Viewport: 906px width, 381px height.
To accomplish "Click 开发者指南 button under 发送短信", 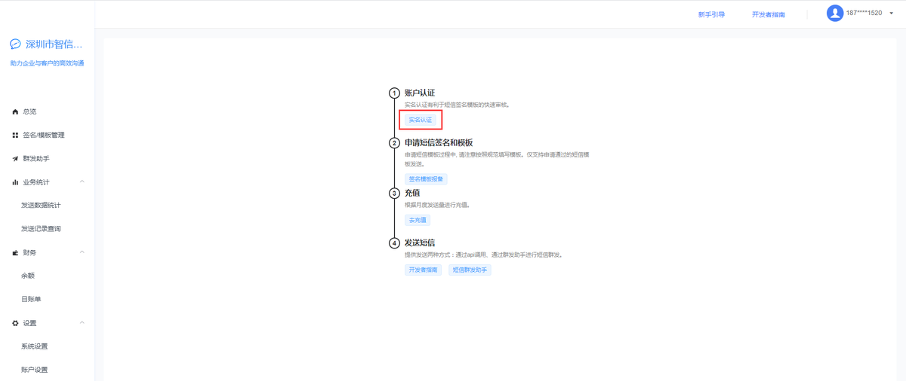I will tap(423, 270).
